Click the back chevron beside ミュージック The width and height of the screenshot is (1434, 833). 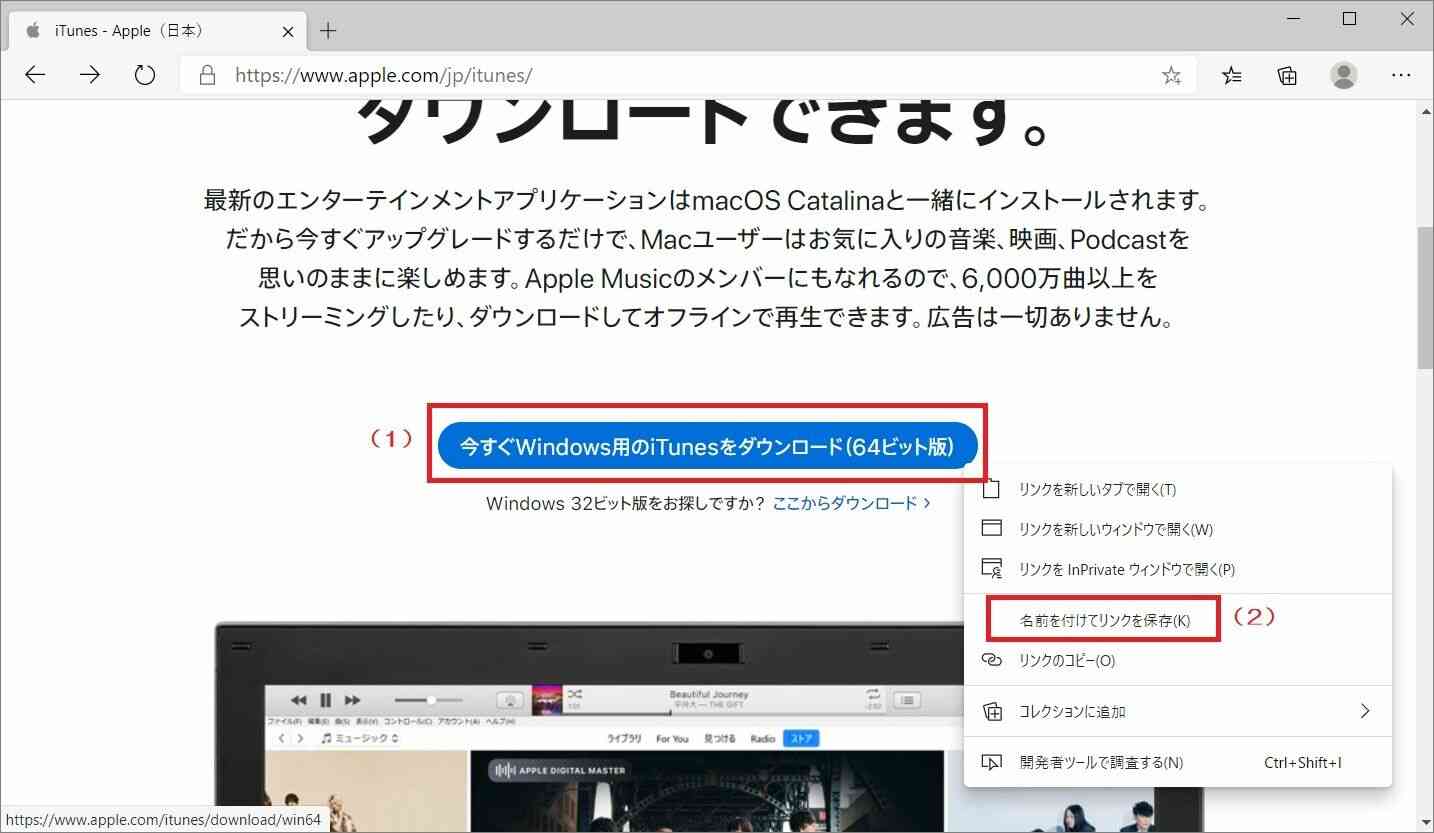click(x=283, y=738)
